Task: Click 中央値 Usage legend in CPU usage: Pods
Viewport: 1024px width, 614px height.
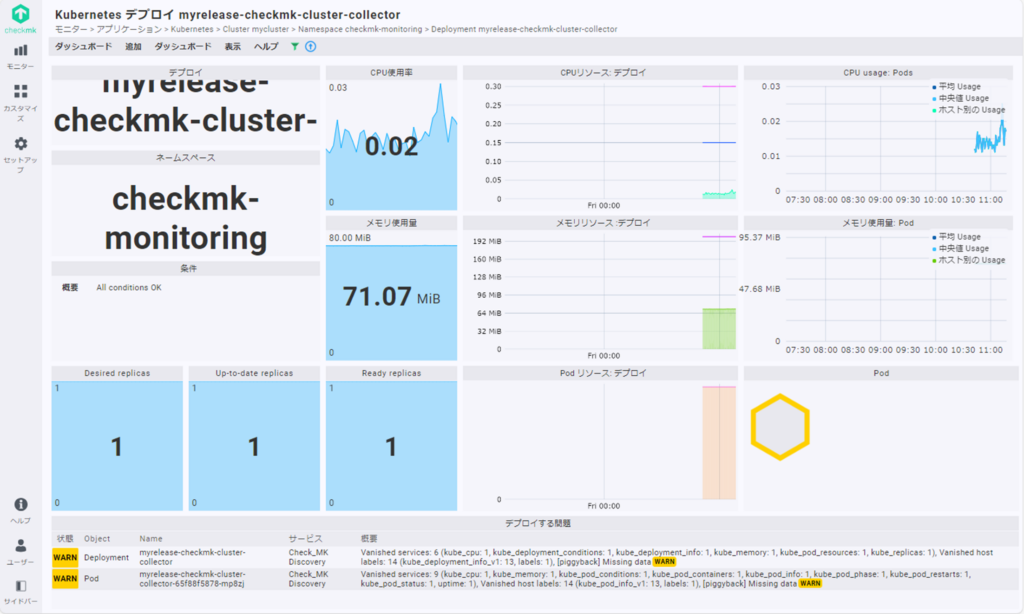Action: pyautogui.click(x=960, y=98)
